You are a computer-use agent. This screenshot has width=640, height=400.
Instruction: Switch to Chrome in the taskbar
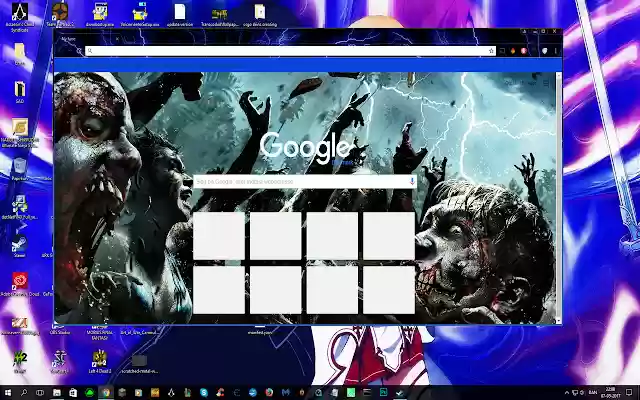point(106,393)
